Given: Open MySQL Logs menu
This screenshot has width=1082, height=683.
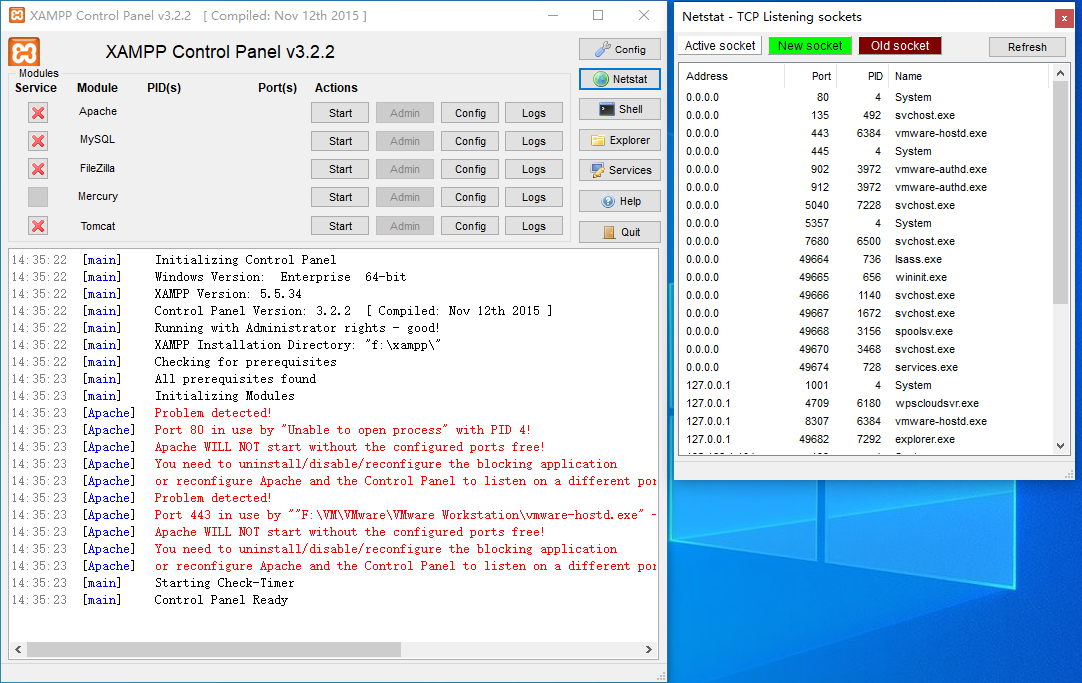Looking at the screenshot, I should (533, 141).
